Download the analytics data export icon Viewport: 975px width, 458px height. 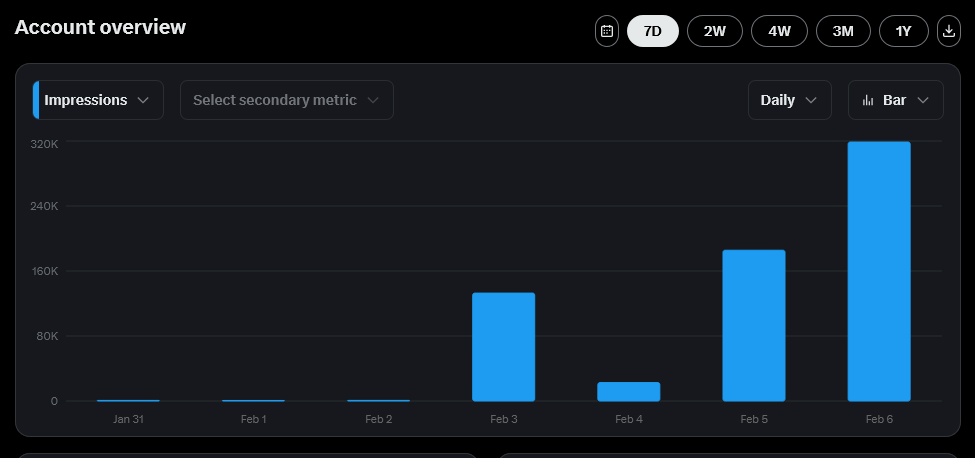click(x=948, y=31)
